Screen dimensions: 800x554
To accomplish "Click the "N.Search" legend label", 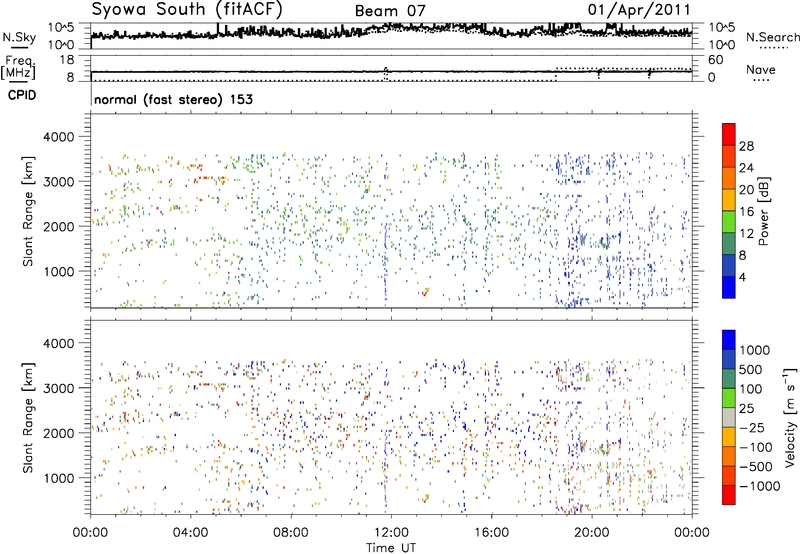I will coord(772,37).
